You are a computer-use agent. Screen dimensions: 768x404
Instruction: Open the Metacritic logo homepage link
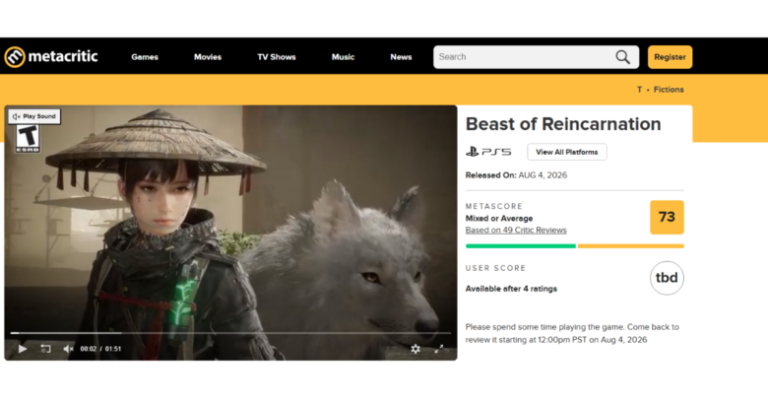pos(51,57)
